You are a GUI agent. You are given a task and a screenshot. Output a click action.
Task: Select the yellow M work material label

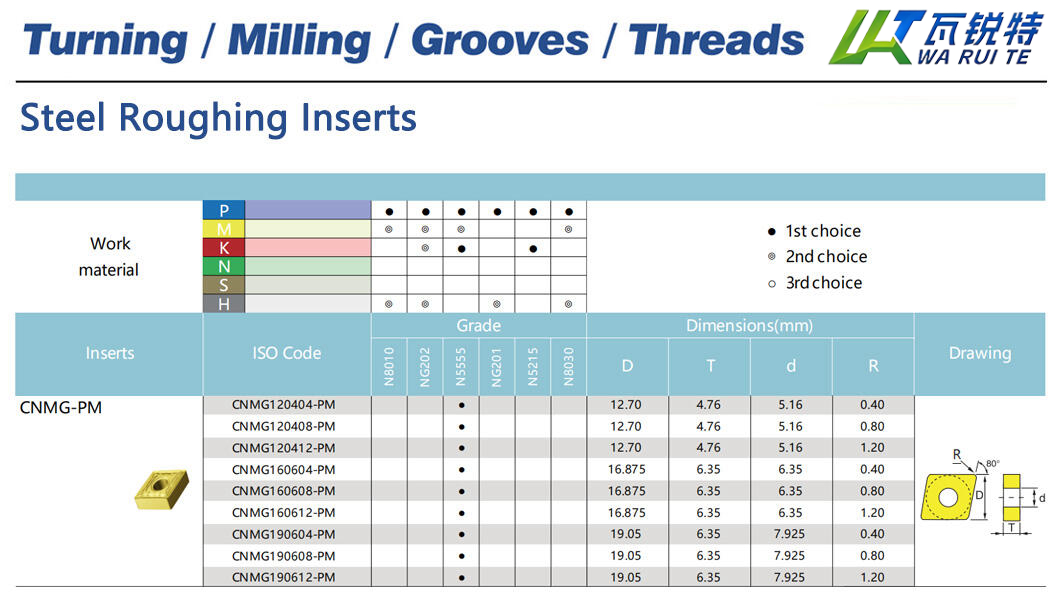tap(224, 229)
